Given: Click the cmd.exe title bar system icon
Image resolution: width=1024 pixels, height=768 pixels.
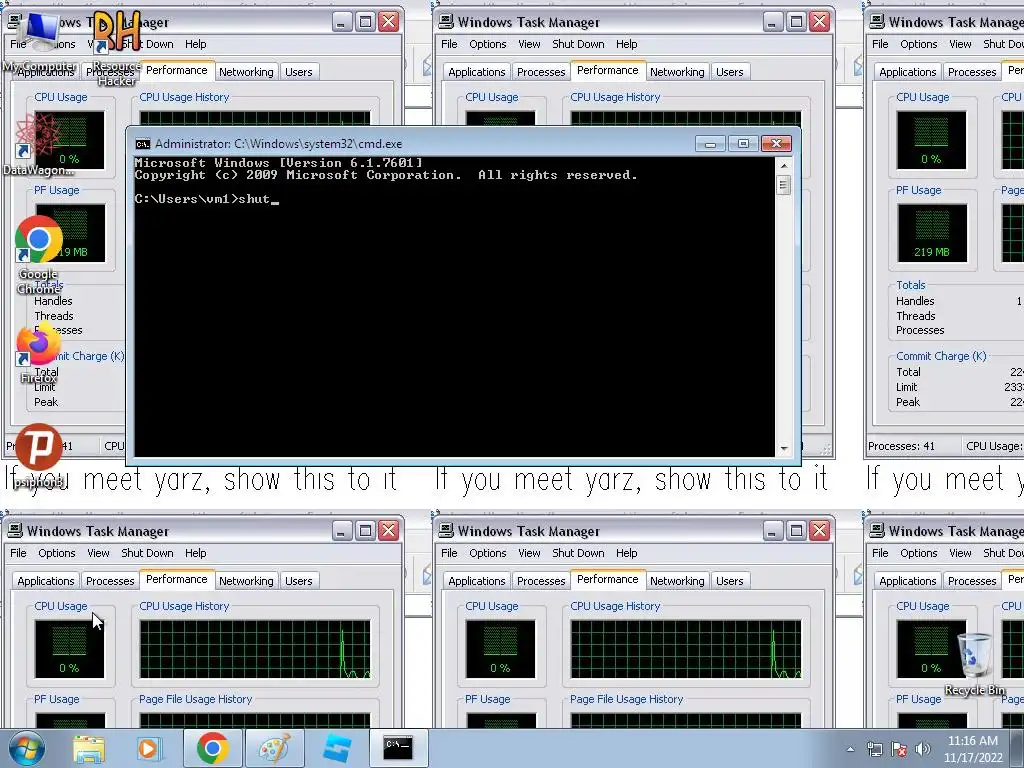Looking at the screenshot, I should pos(142,144).
